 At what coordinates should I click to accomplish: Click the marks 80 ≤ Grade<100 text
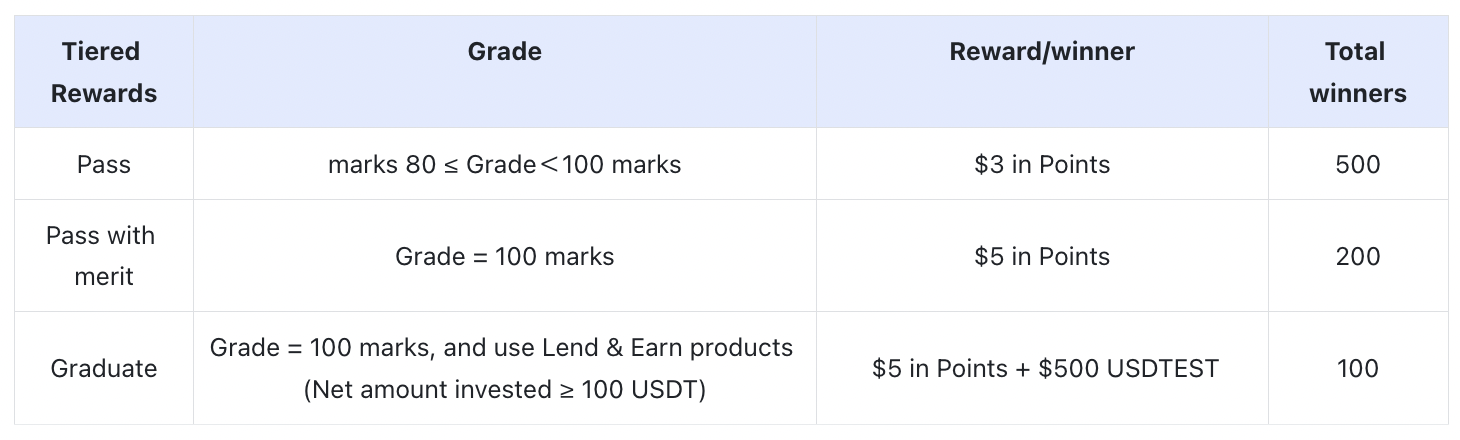[x=504, y=164]
